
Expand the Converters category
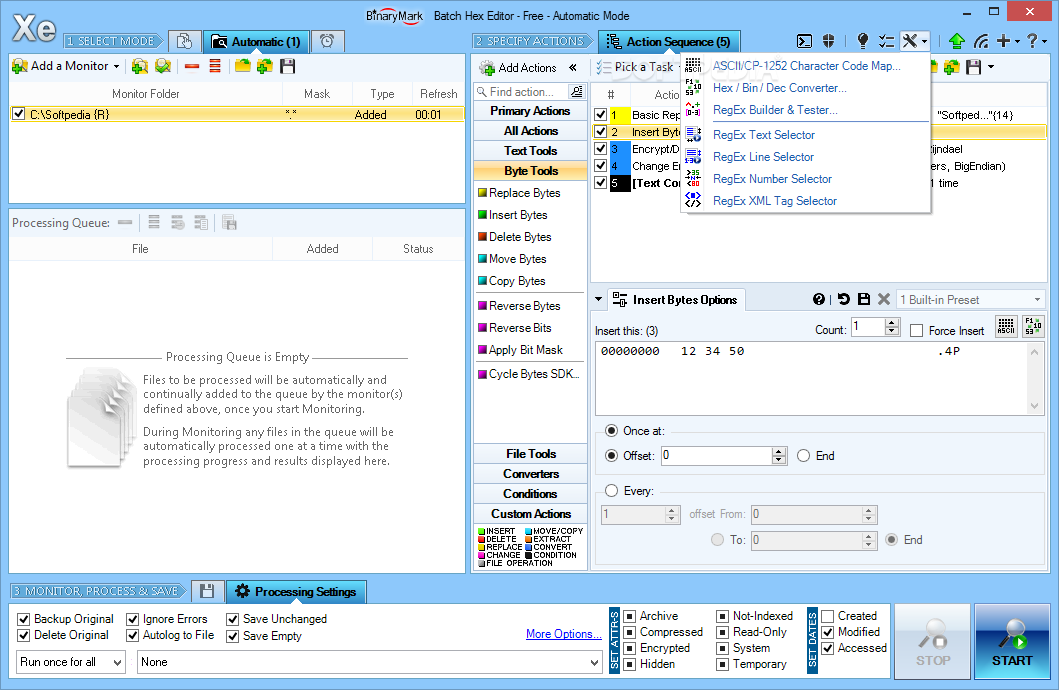[x=530, y=474]
